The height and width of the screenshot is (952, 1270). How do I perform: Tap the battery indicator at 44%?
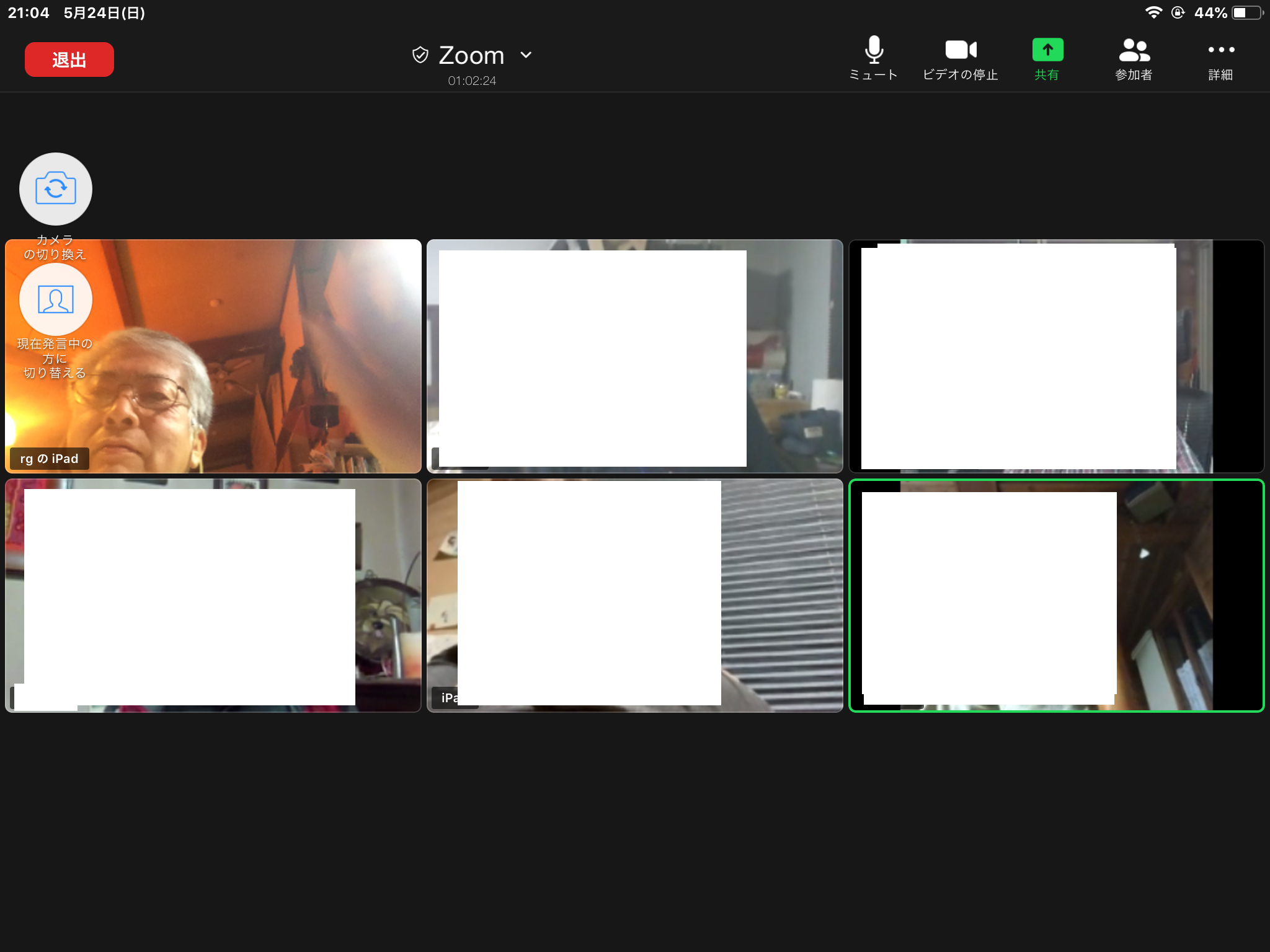1247,12
